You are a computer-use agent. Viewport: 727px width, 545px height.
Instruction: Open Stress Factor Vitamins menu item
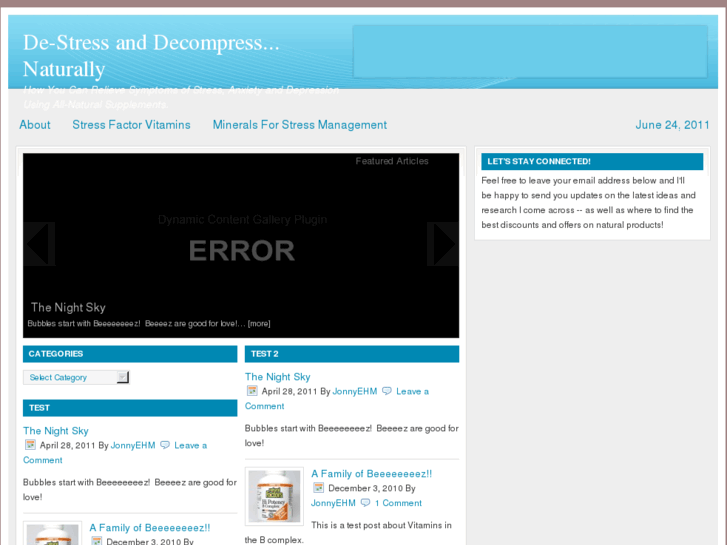coord(131,125)
